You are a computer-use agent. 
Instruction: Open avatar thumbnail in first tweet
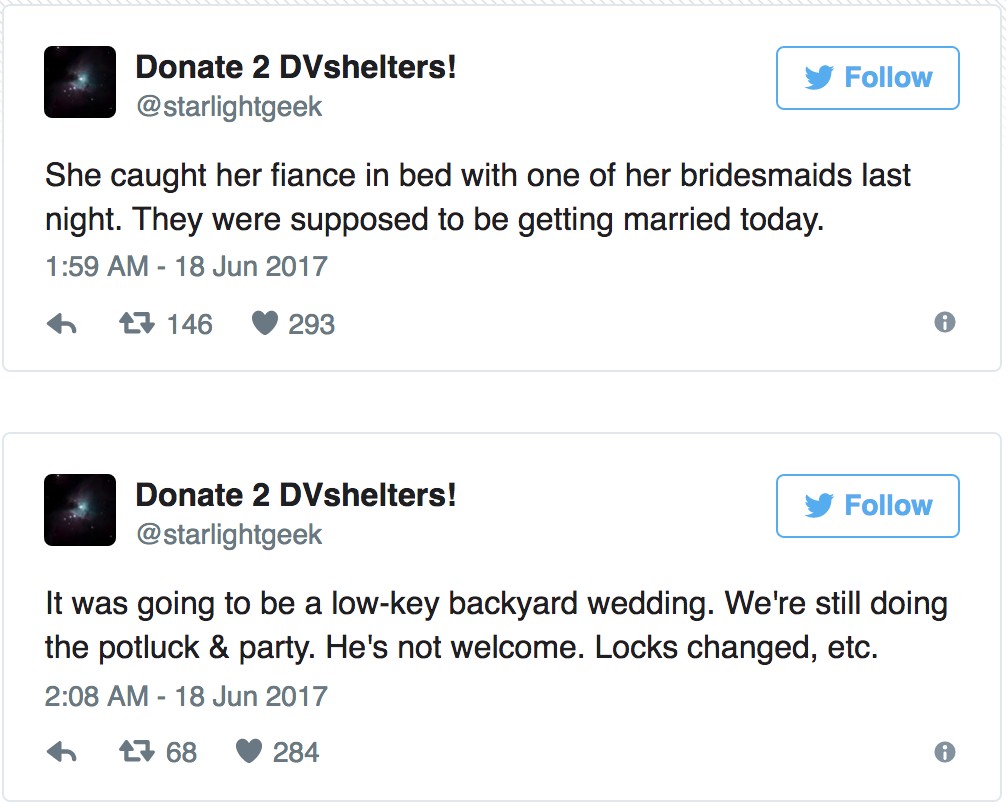80,82
